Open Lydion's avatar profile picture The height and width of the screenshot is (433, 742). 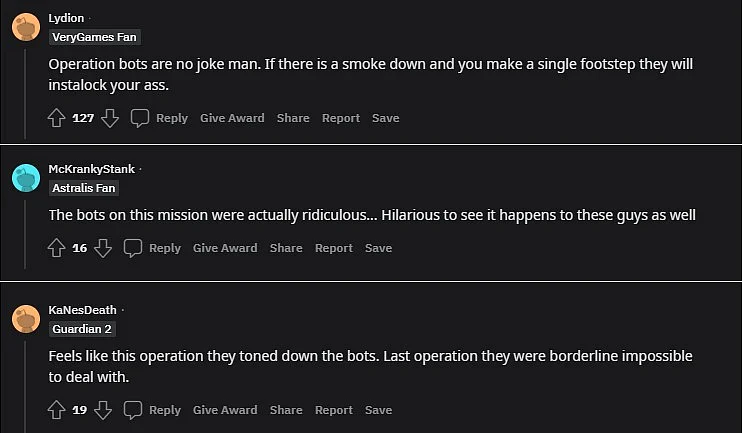point(26,27)
